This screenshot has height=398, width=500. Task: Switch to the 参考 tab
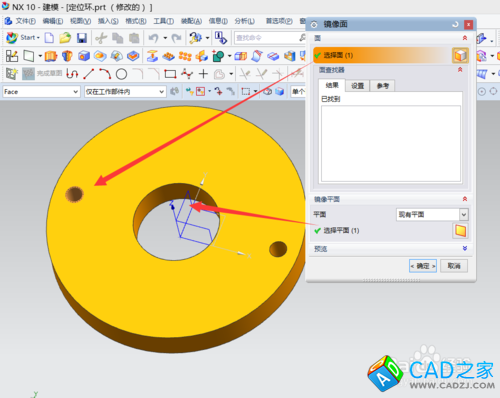382,86
